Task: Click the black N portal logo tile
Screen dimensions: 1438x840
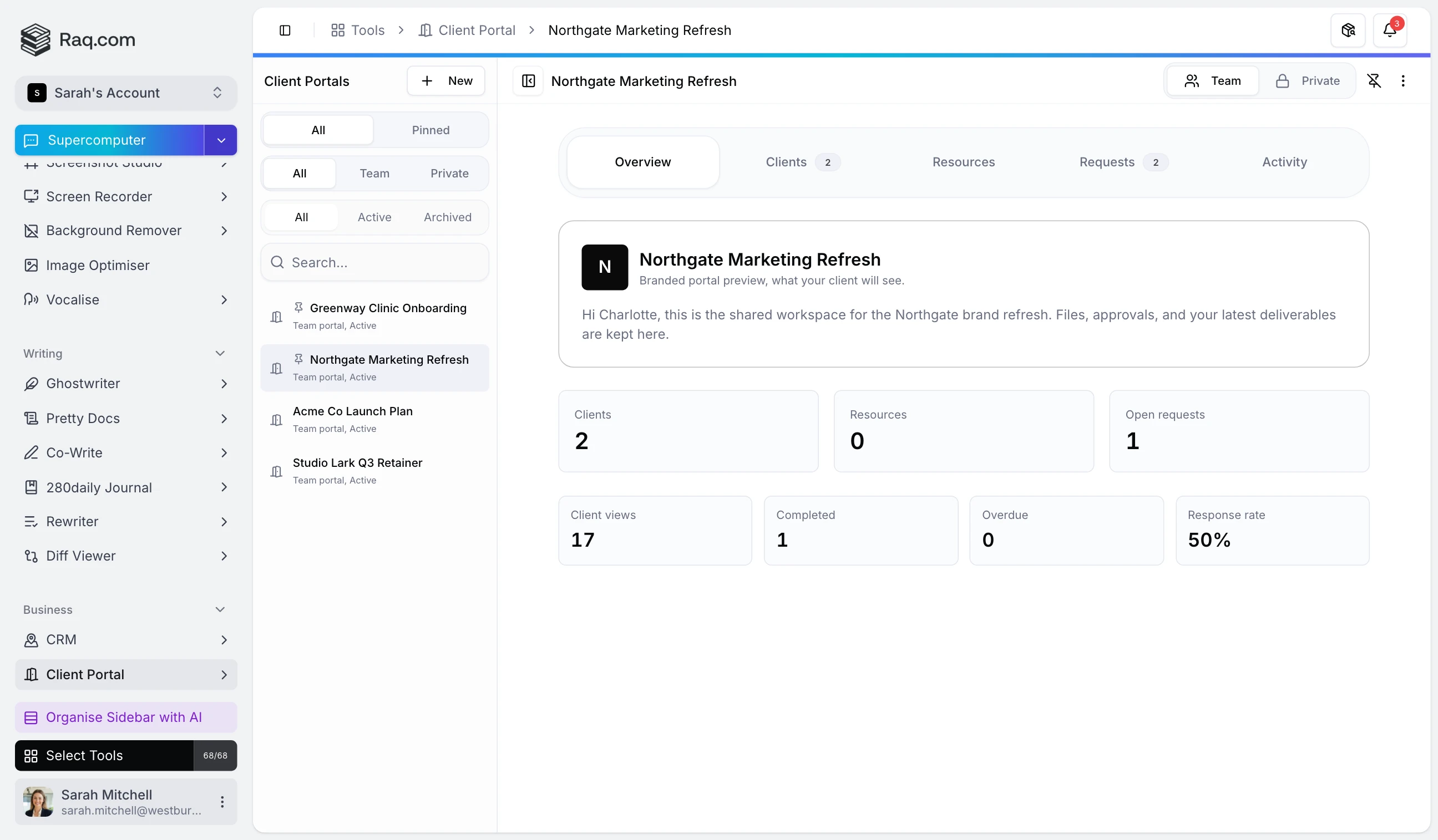Action: [604, 267]
